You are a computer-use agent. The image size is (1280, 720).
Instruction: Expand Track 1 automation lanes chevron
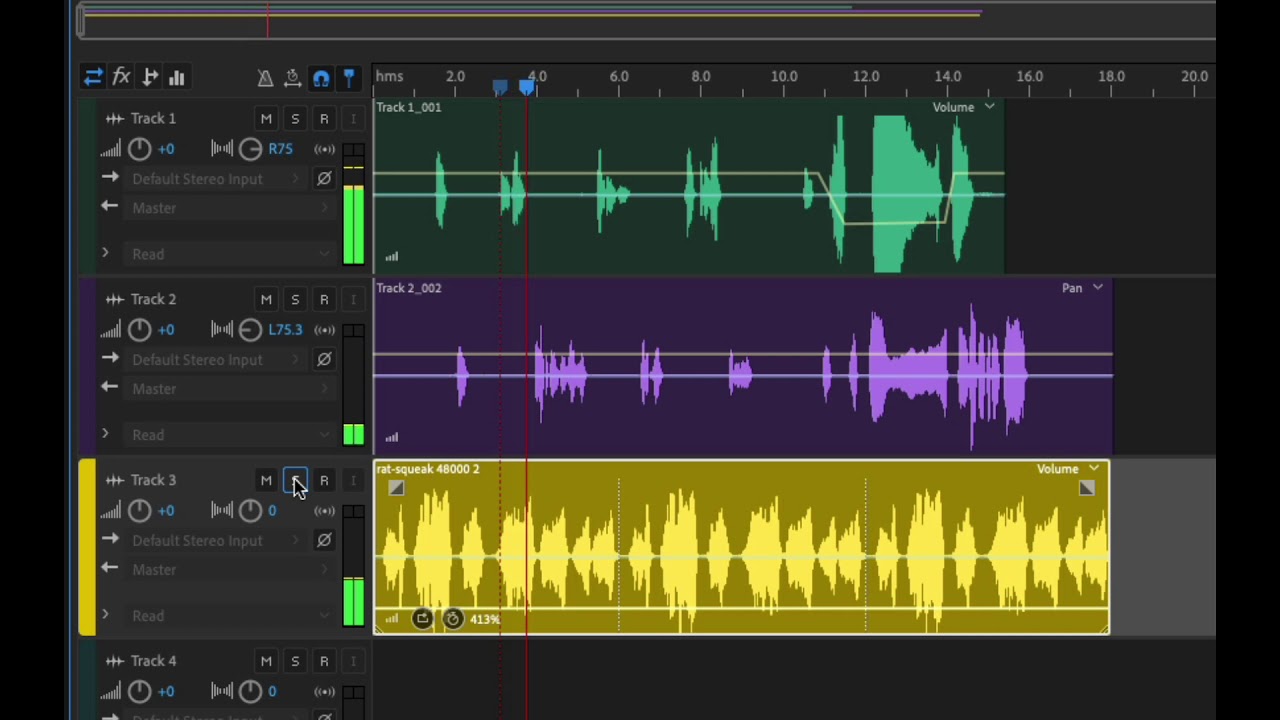pos(105,253)
